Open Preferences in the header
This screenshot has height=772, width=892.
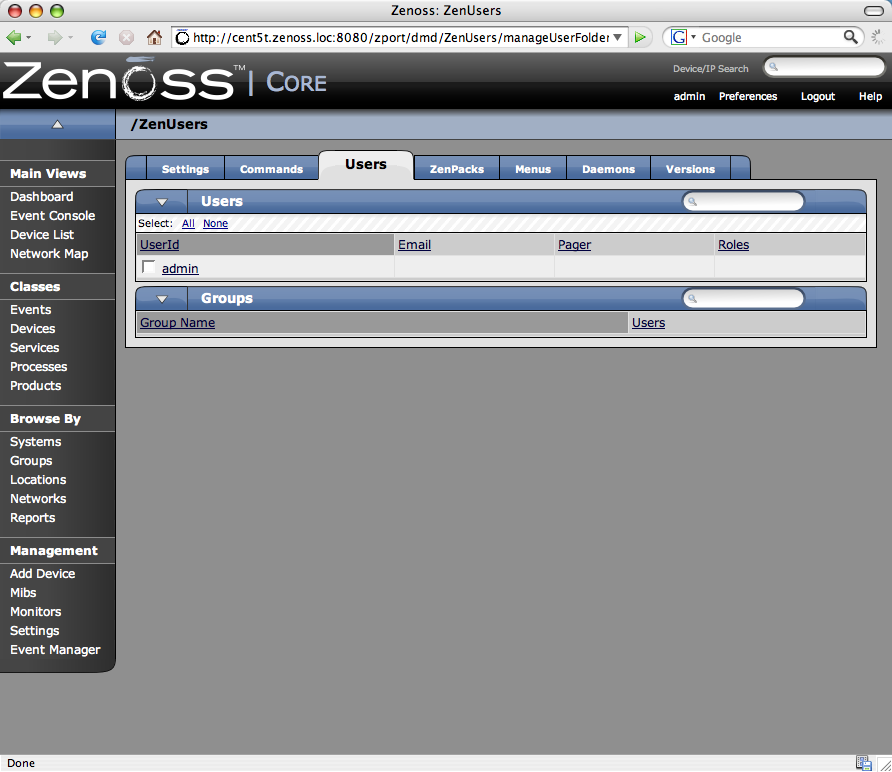point(748,96)
